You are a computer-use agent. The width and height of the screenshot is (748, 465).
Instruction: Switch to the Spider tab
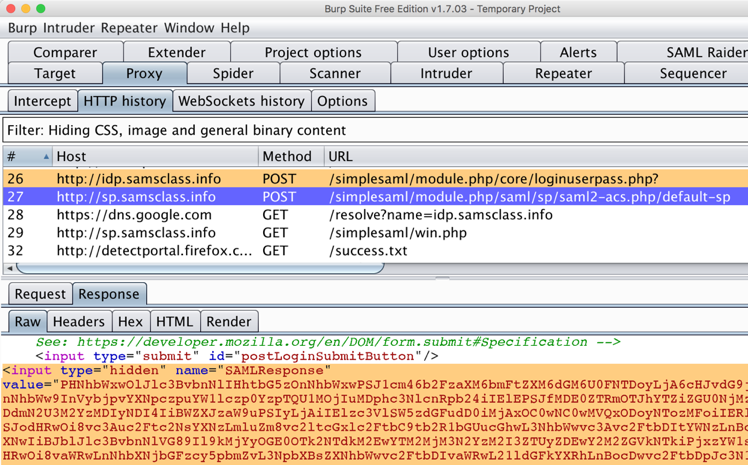tap(233, 73)
